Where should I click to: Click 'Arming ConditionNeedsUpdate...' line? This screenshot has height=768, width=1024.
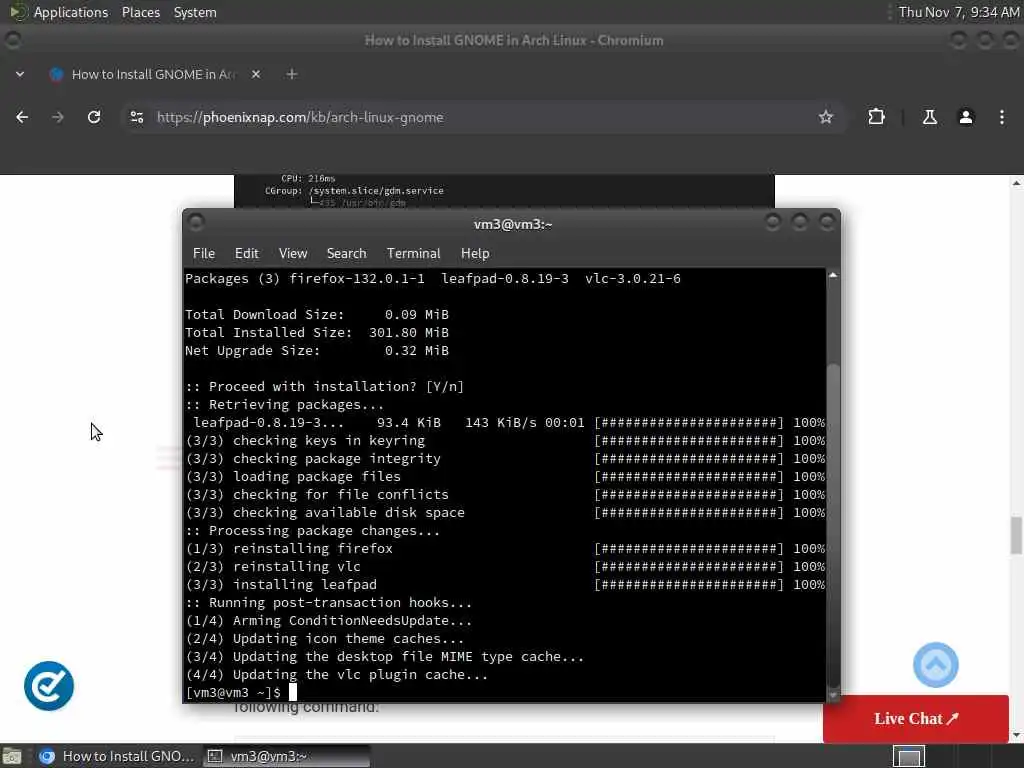tap(328, 620)
